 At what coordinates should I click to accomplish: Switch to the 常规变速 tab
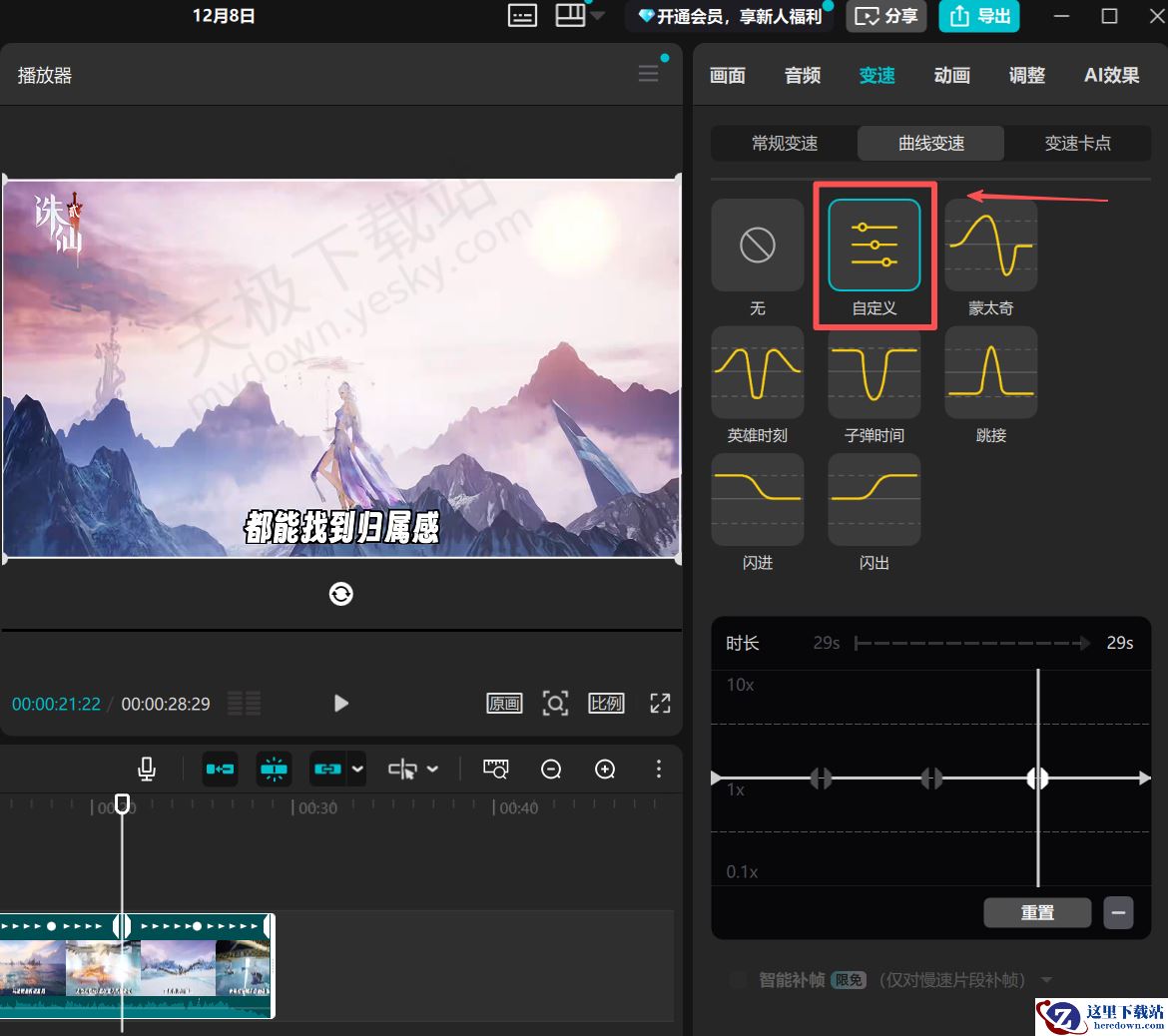(x=784, y=143)
